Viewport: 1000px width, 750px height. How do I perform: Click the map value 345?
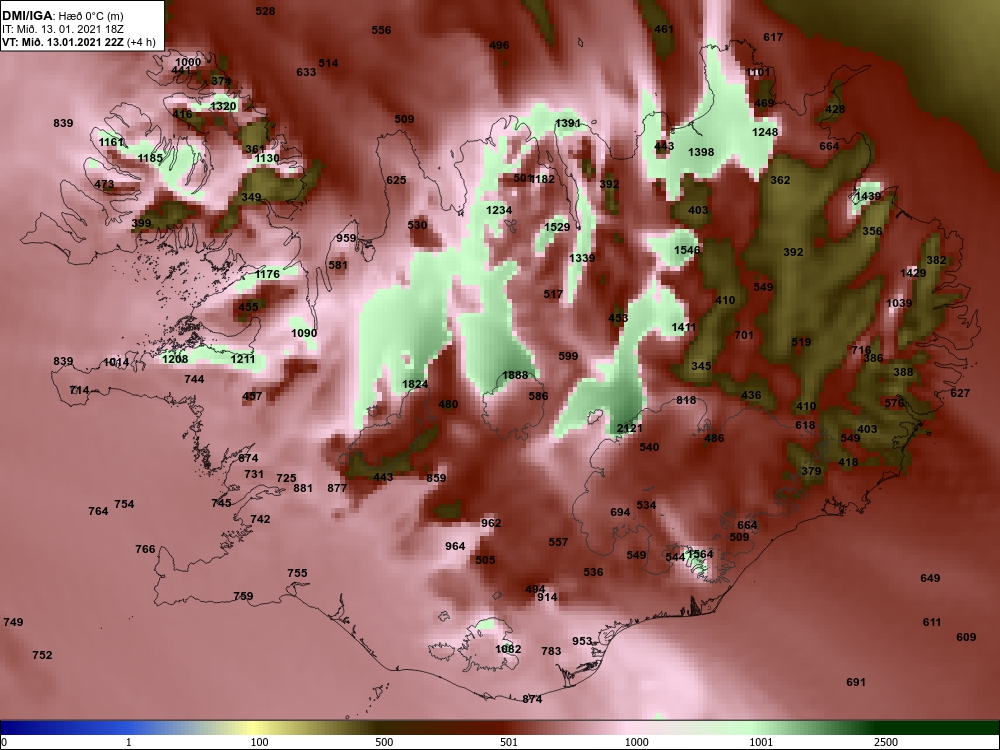click(x=701, y=366)
